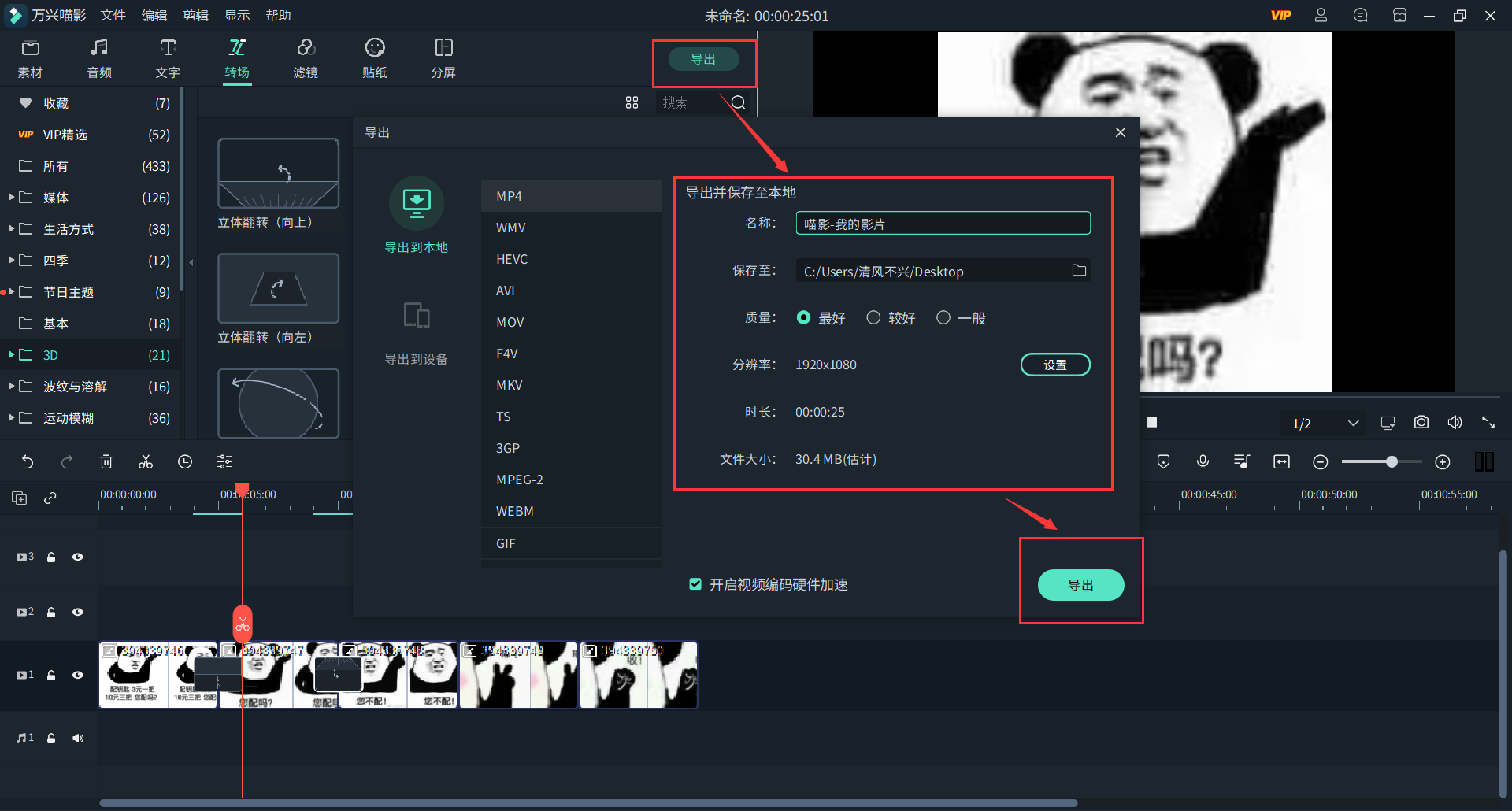Expand the 媒体 category in sidebar
The image size is (1512, 811).
click(11, 197)
